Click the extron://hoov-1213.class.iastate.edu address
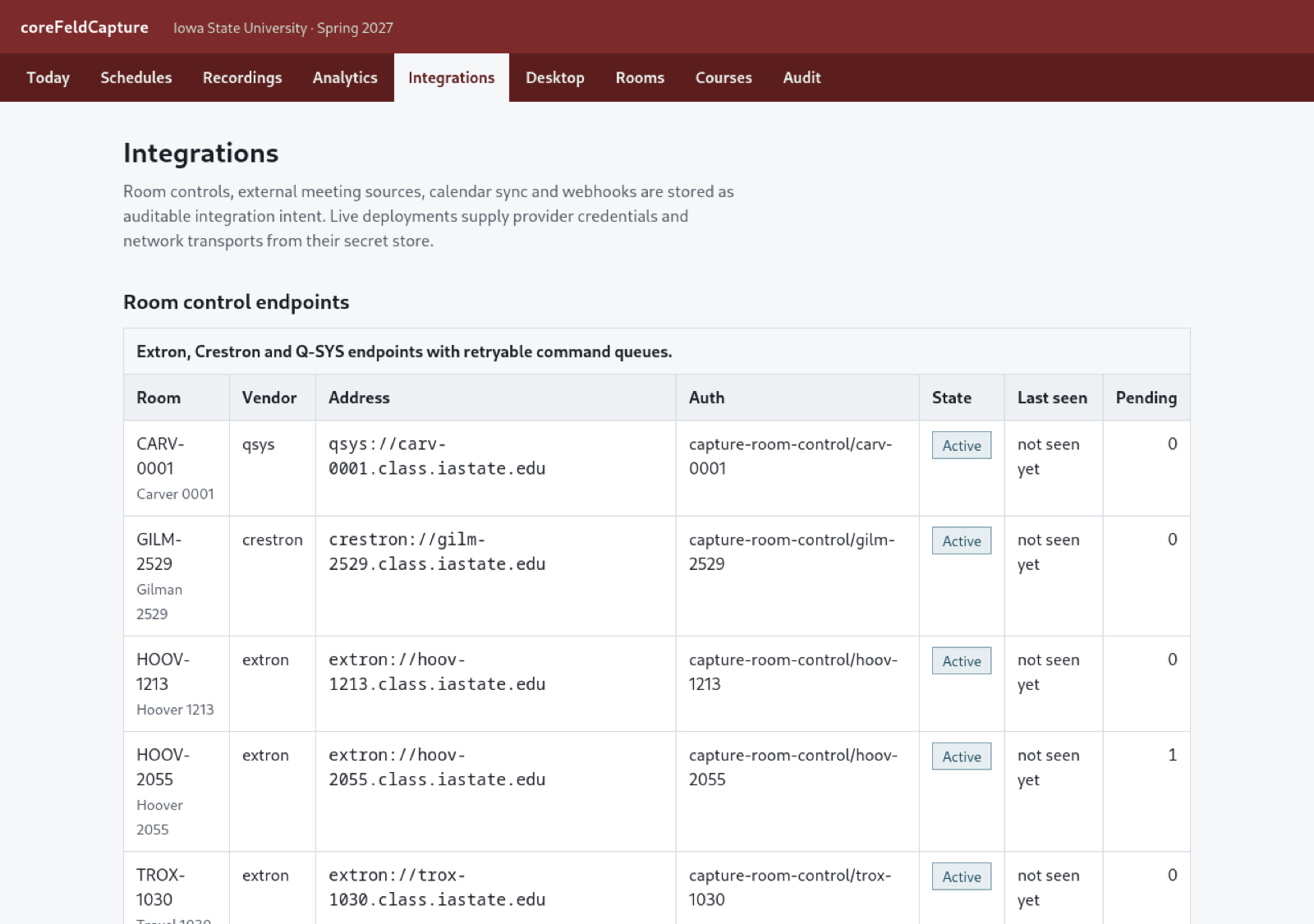Image resolution: width=1314 pixels, height=924 pixels. point(437,672)
